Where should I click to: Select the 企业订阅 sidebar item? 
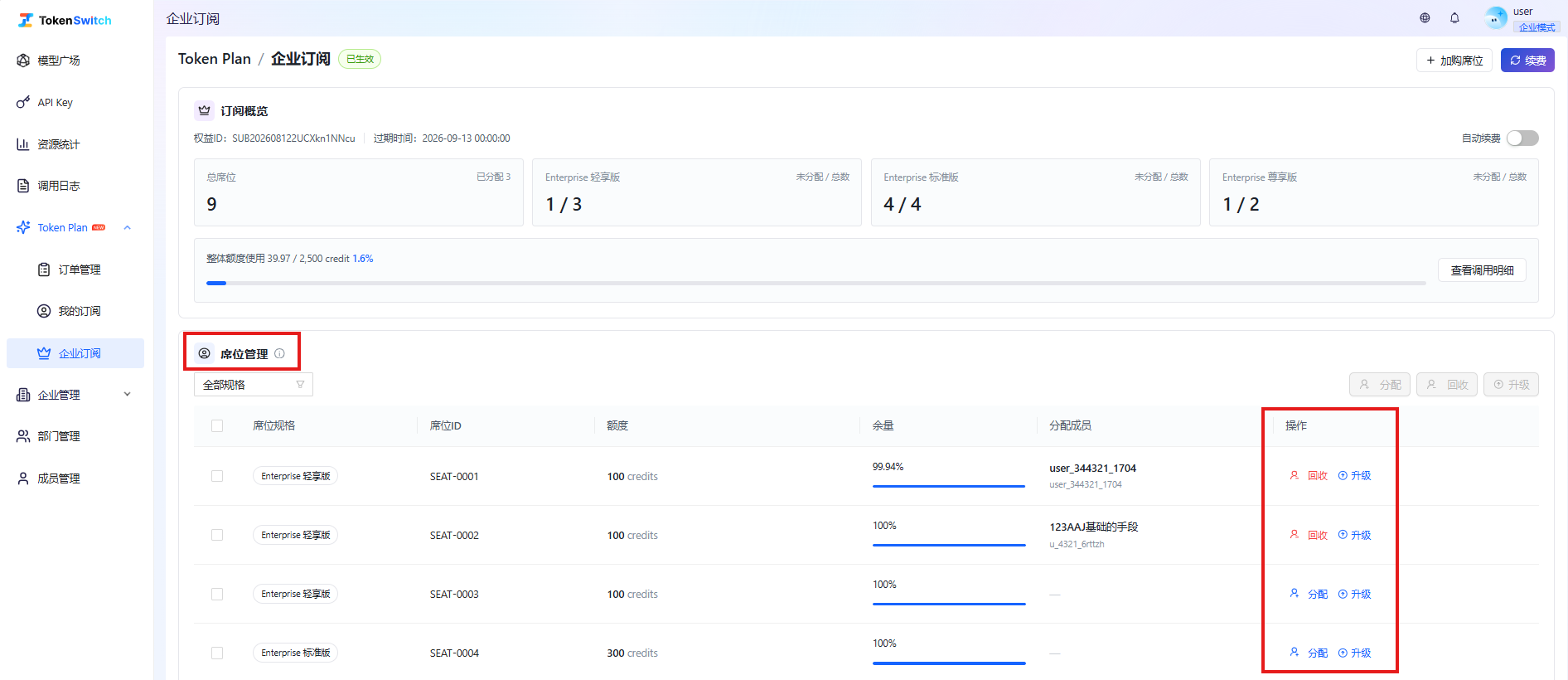click(75, 353)
